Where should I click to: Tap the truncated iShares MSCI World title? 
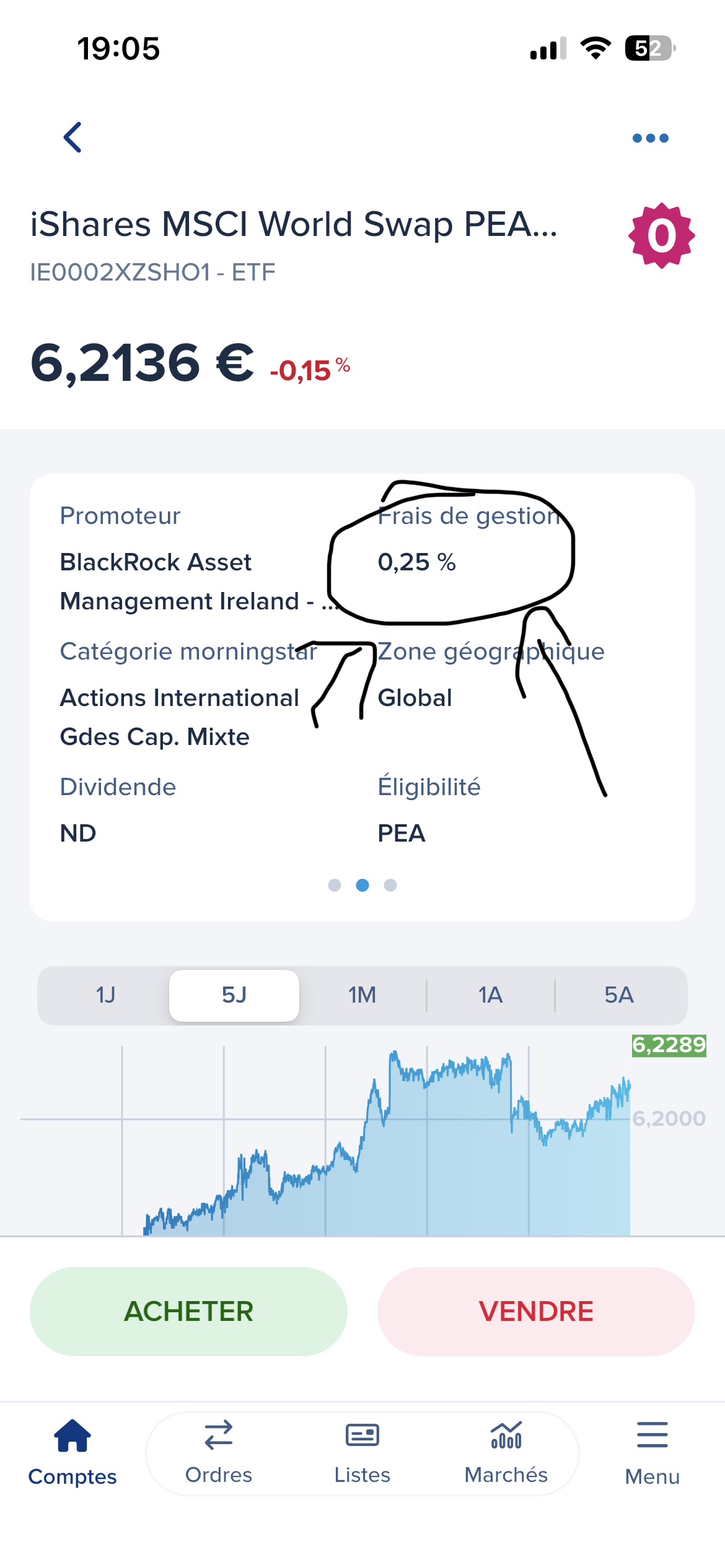click(x=294, y=224)
